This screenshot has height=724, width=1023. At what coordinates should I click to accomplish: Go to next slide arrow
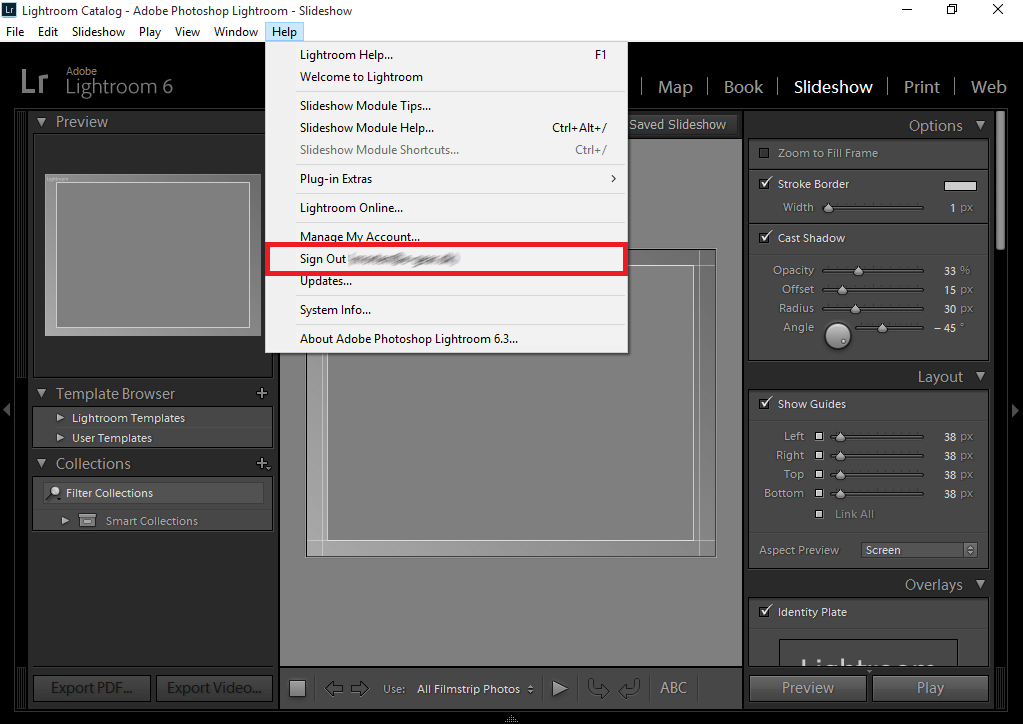[x=360, y=688]
